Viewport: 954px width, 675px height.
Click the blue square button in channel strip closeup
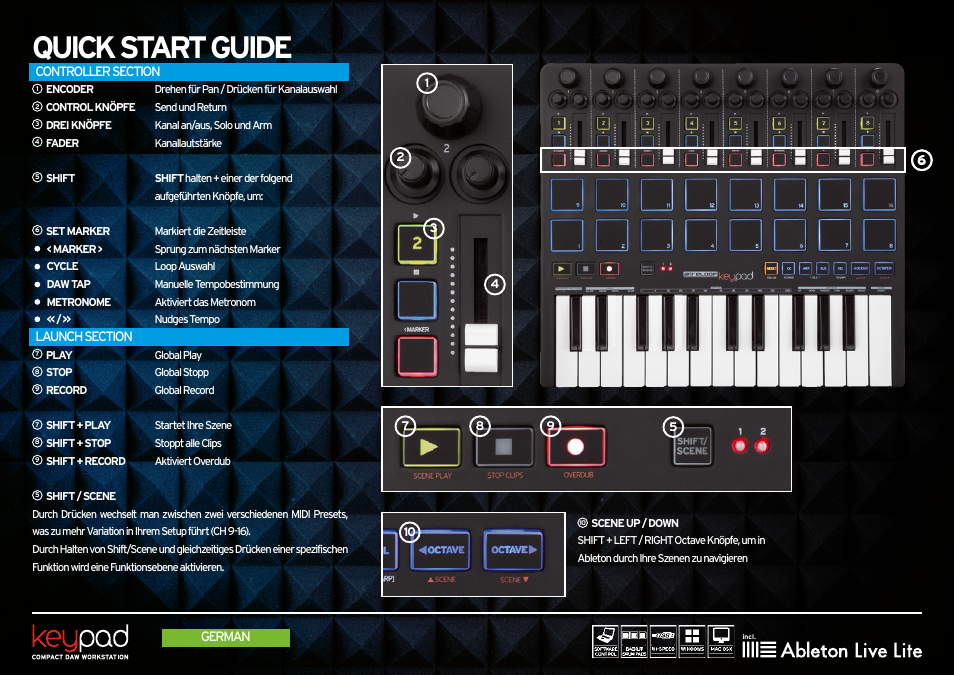(x=417, y=300)
